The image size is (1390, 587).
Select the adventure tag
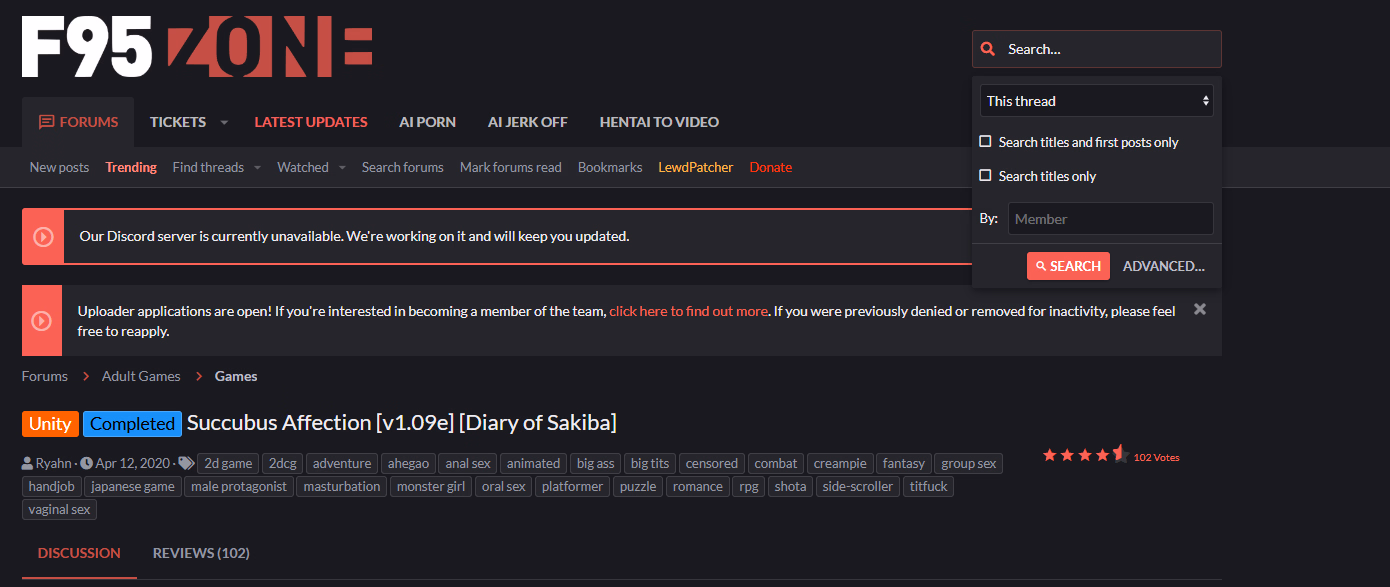tap(342, 463)
